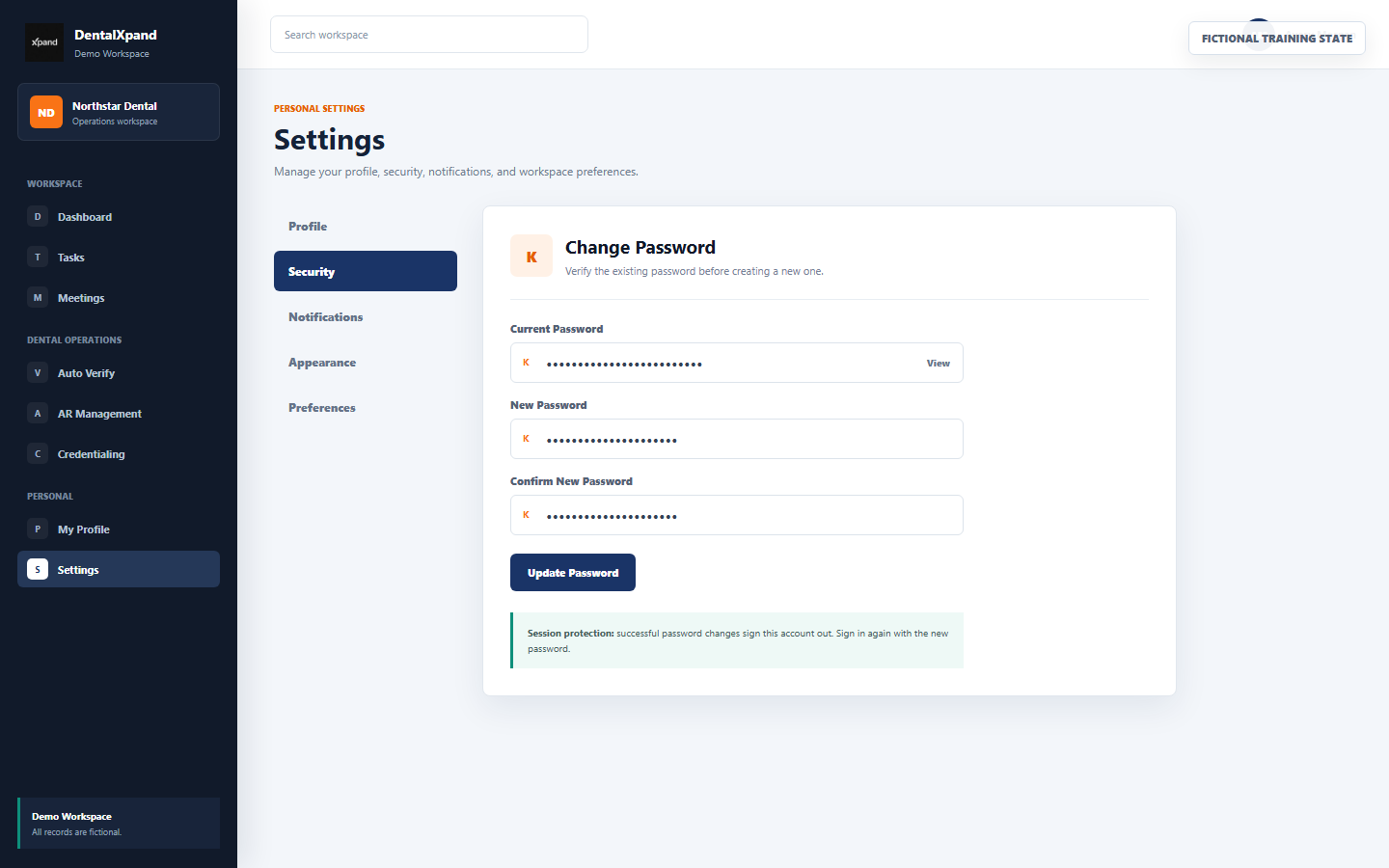Click the Update Password button
This screenshot has width=1389, height=868.
pos(573,573)
